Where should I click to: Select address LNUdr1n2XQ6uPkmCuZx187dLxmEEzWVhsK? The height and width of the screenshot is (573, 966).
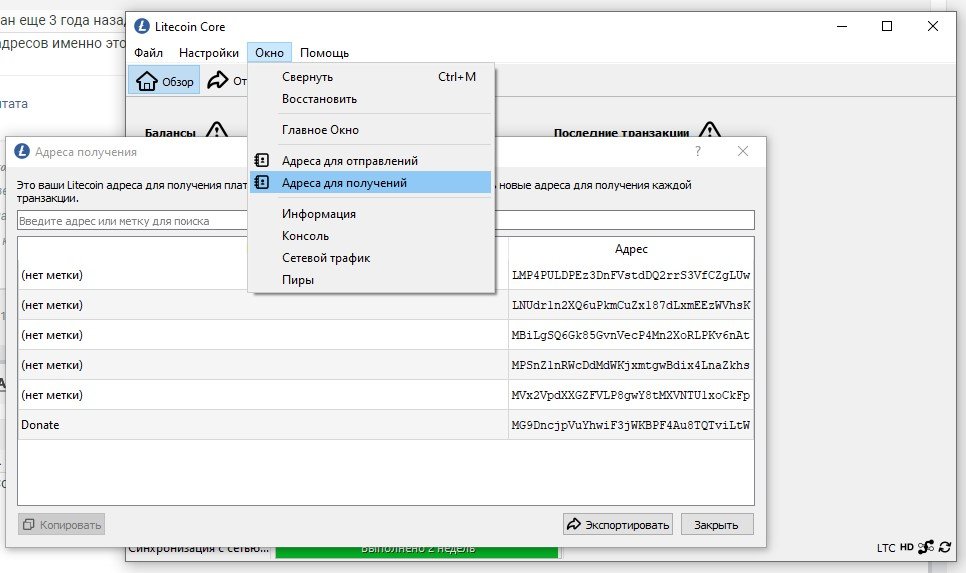coord(631,305)
